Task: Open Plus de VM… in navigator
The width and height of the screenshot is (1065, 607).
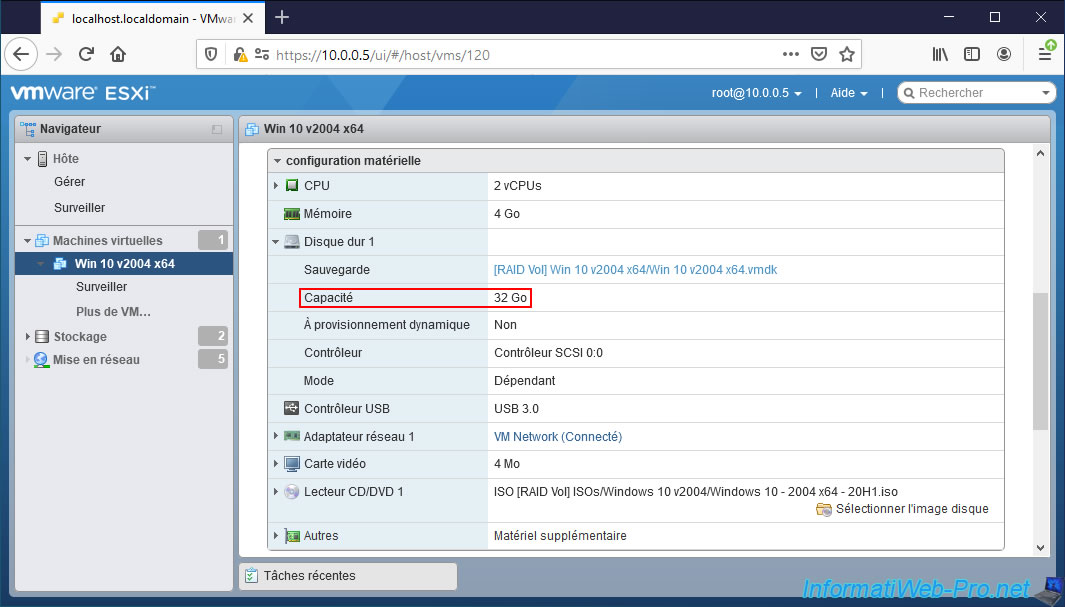Action: (x=113, y=312)
